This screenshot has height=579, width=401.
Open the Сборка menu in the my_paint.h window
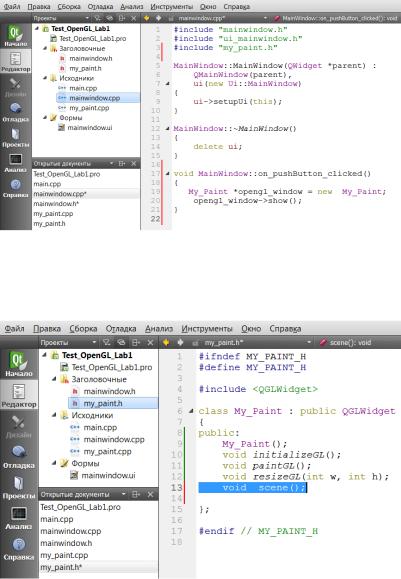click(83, 328)
